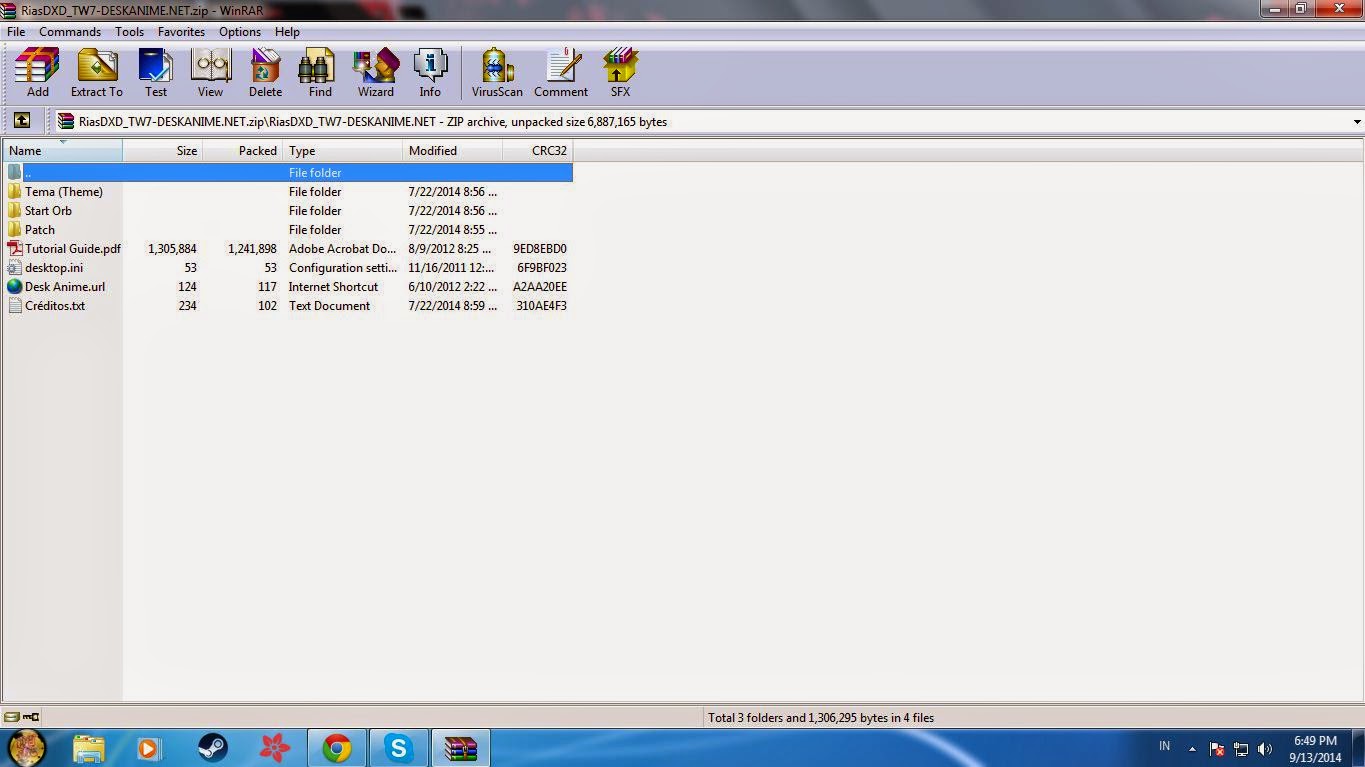Click the desktop.ini file icon

[x=14, y=267]
